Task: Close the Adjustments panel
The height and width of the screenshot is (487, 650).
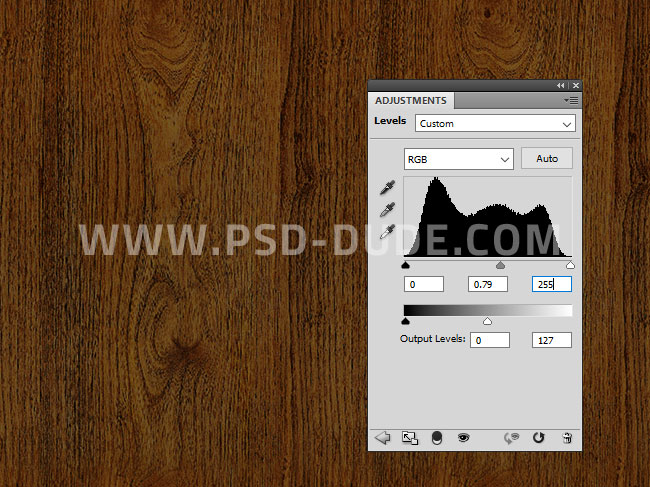Action: point(576,85)
